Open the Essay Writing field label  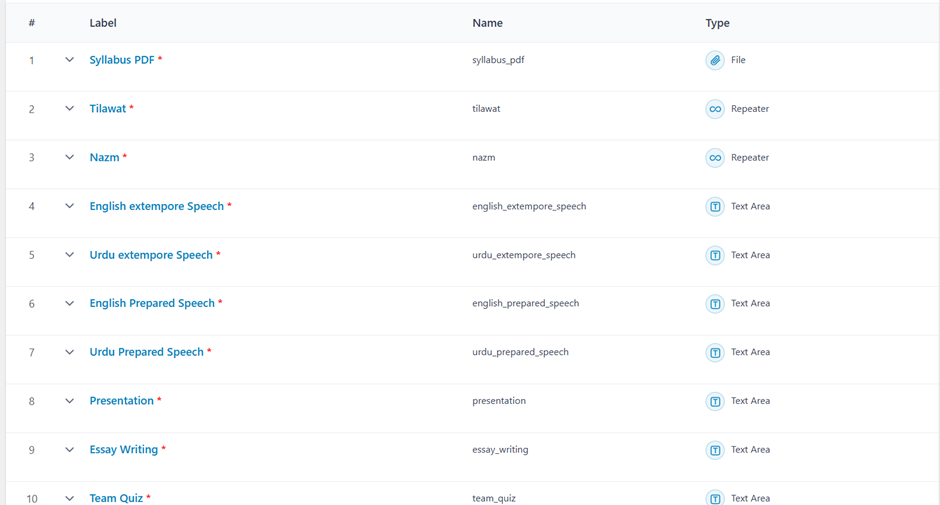point(123,450)
